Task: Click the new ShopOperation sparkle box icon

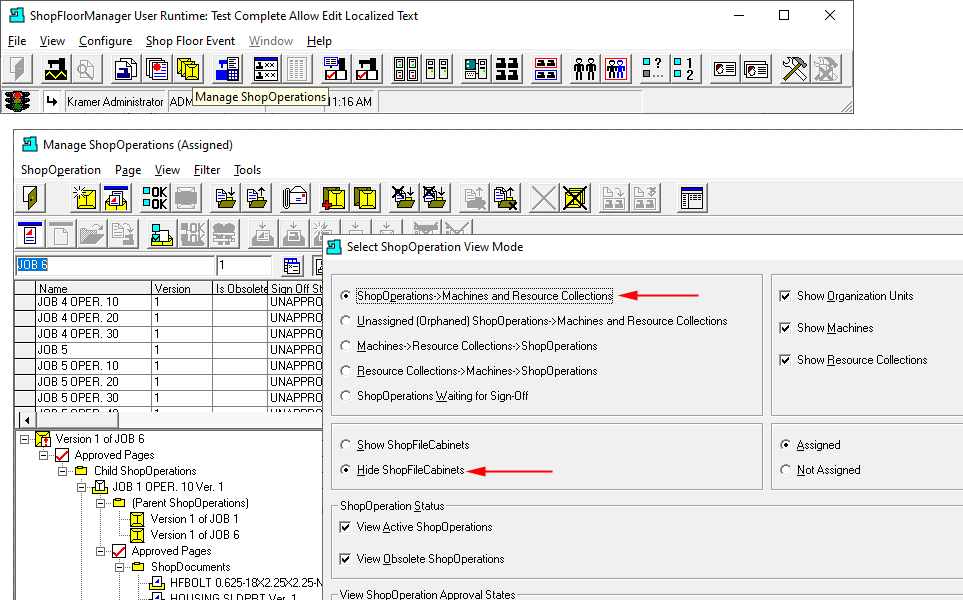Action: [84, 198]
